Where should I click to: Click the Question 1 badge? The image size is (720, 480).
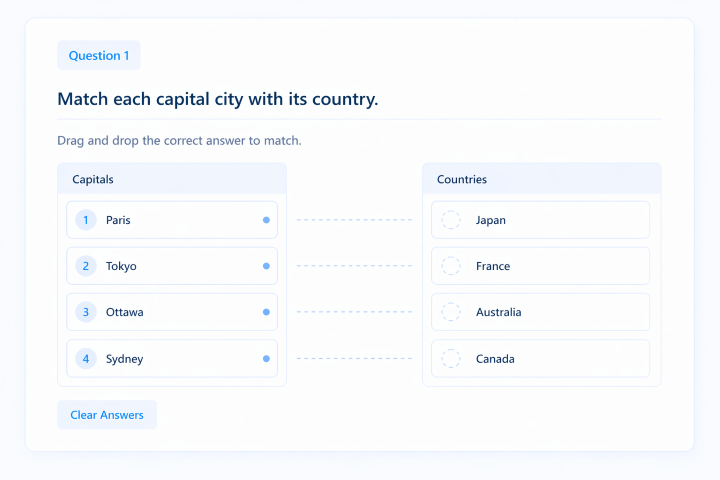pos(99,56)
